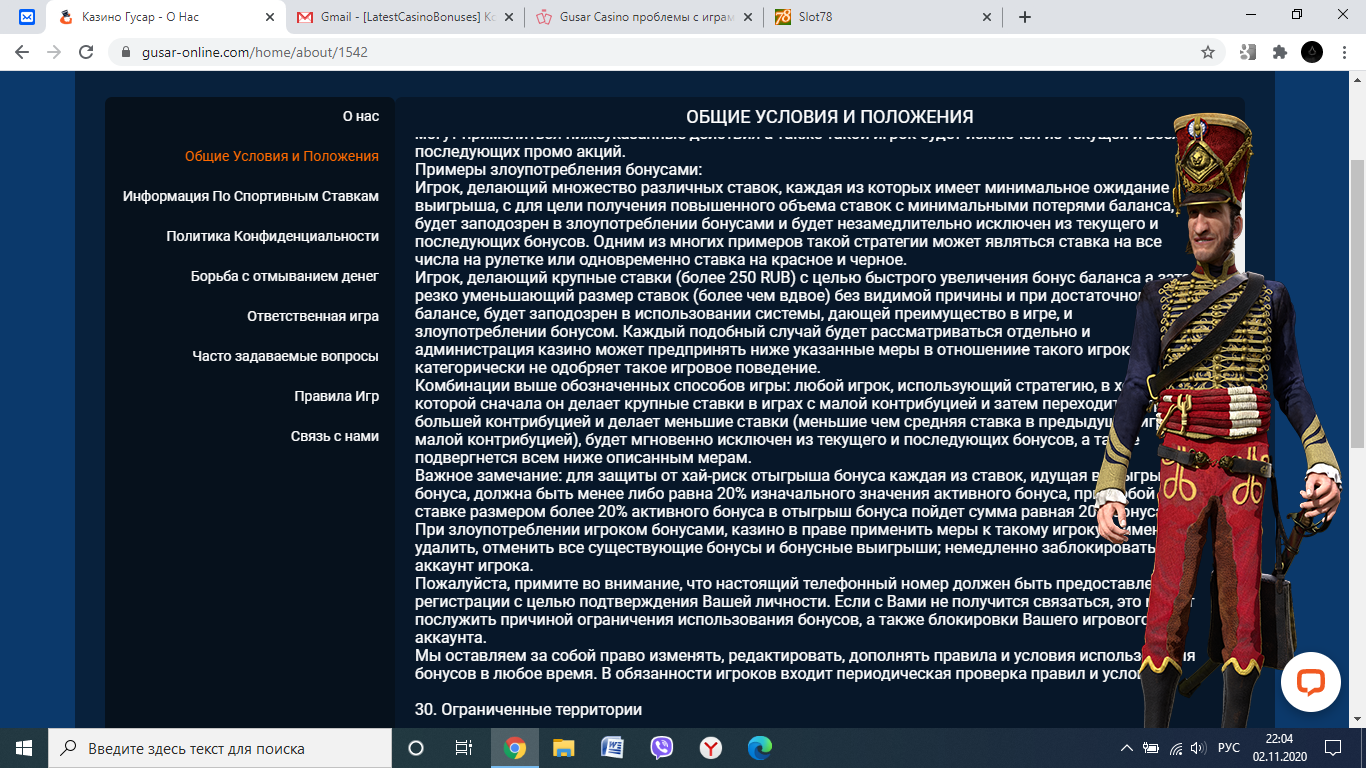The height and width of the screenshot is (768, 1366).
Task: Open Политика Конфиденциальности page
Action: point(273,236)
